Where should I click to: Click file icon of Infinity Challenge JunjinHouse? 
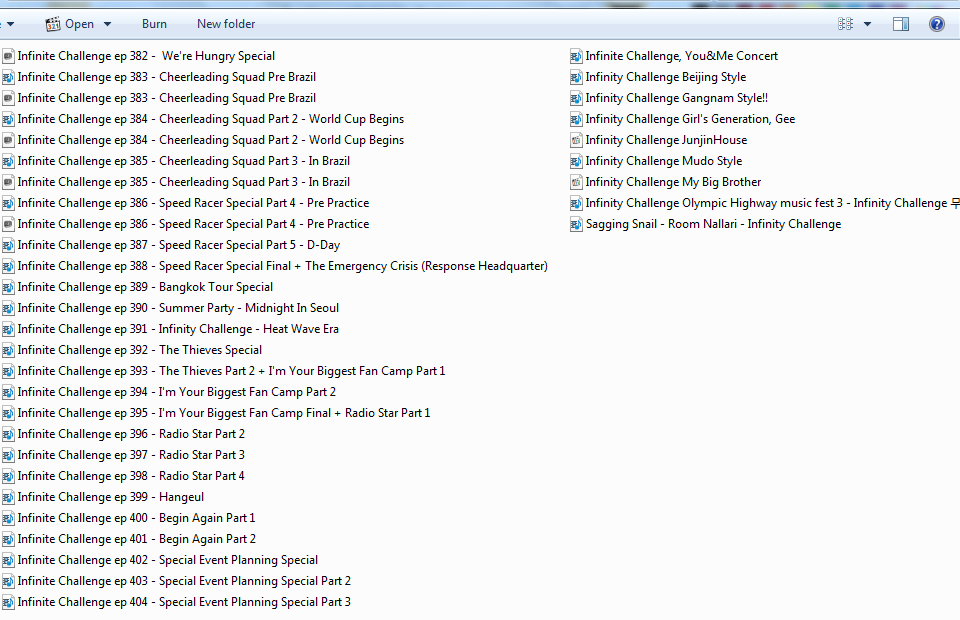[x=576, y=140]
